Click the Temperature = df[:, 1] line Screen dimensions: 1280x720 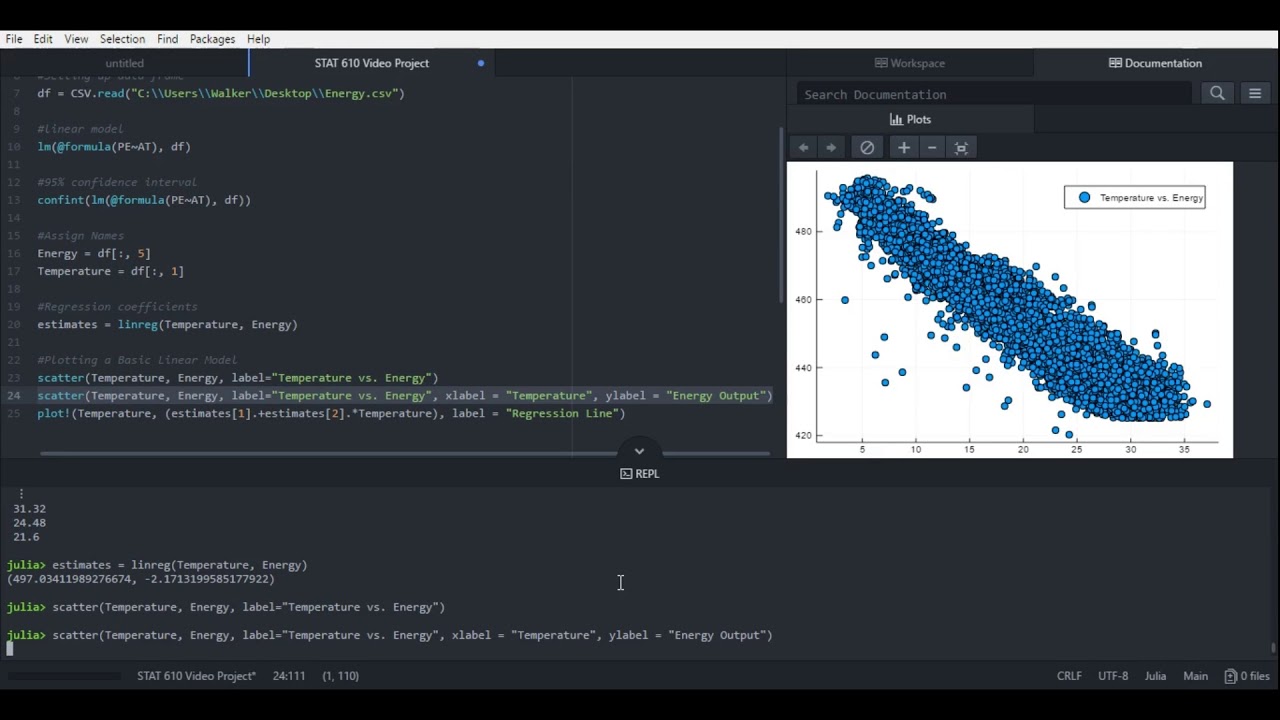(x=111, y=272)
